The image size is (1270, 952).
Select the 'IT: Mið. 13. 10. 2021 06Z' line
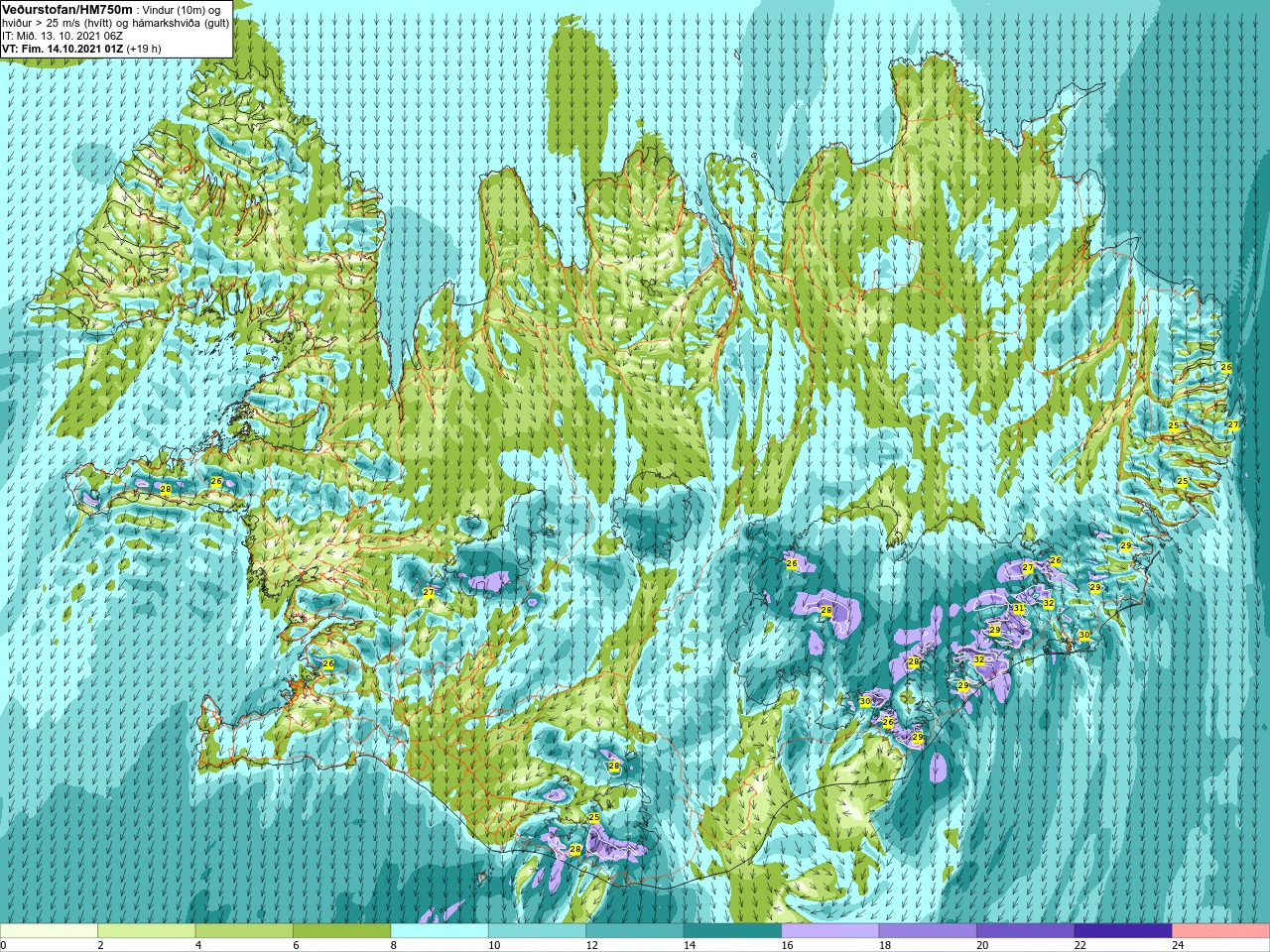[62, 36]
